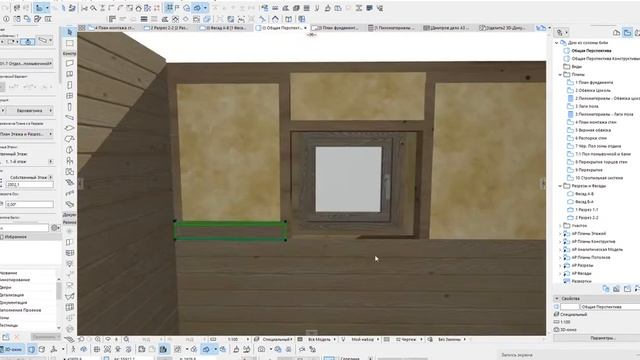
Task: Open 4 План монтажа стен in Navigator
Action: 596,122
